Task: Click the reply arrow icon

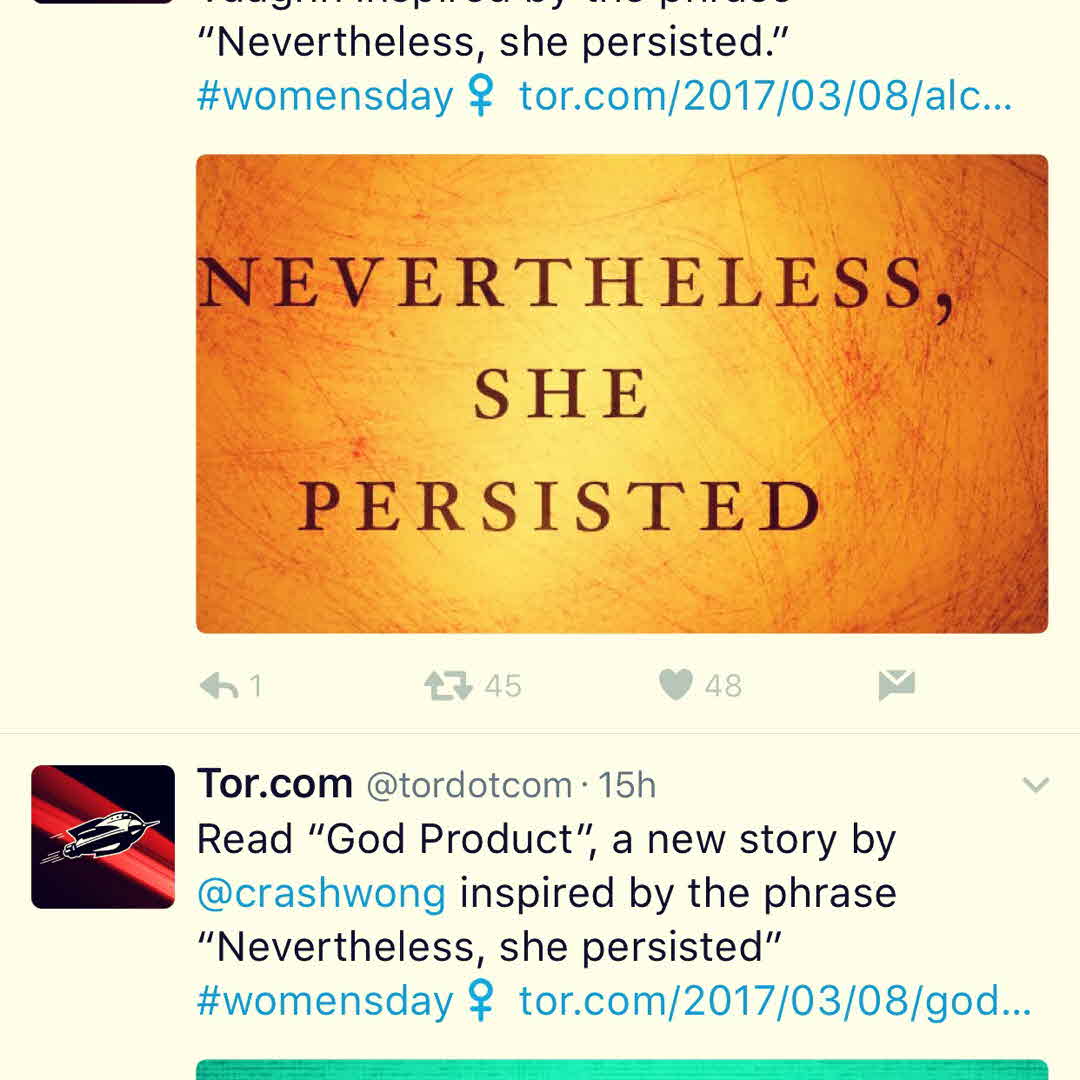Action: pyautogui.click(x=218, y=686)
